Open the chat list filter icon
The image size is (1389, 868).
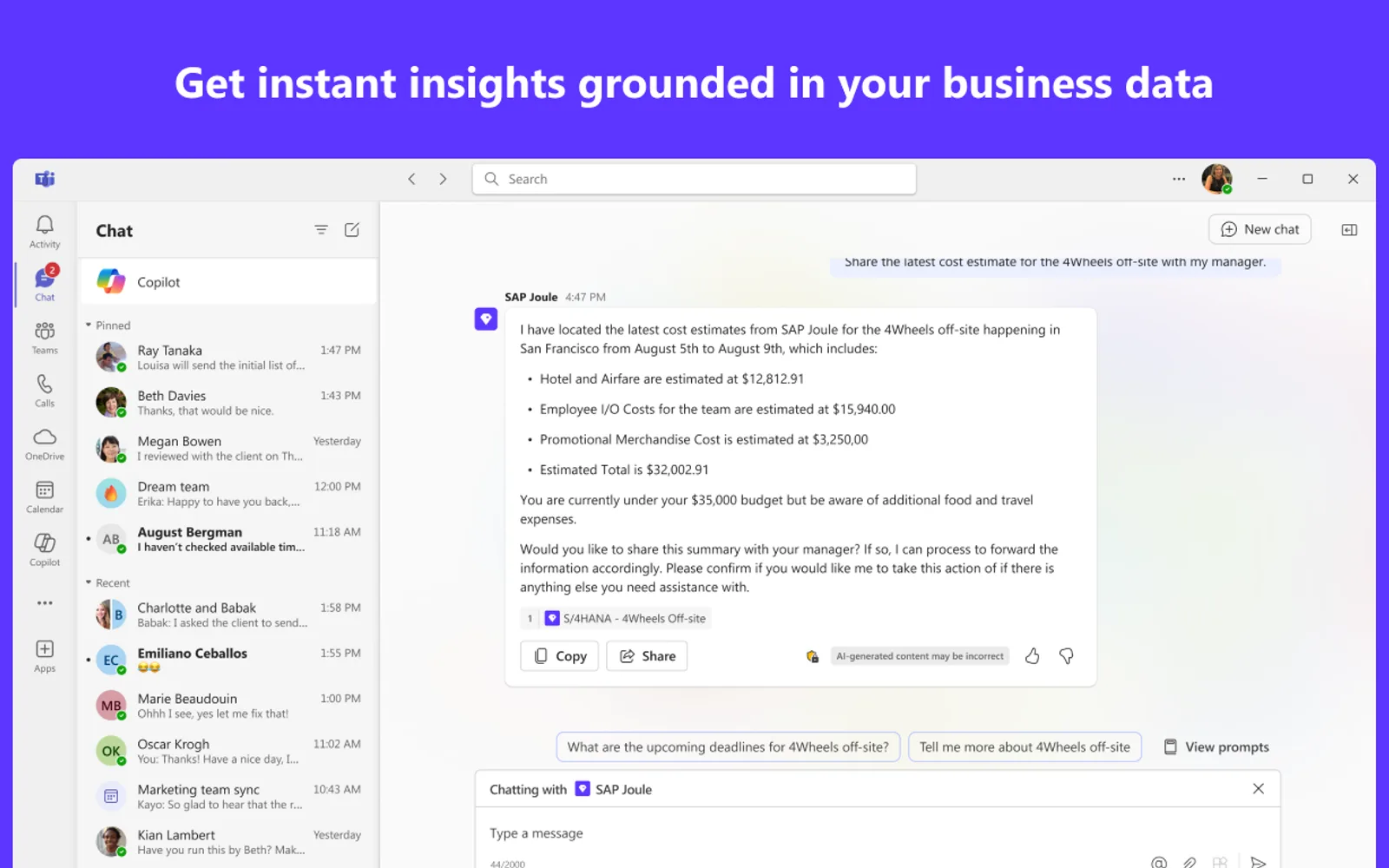click(x=321, y=230)
